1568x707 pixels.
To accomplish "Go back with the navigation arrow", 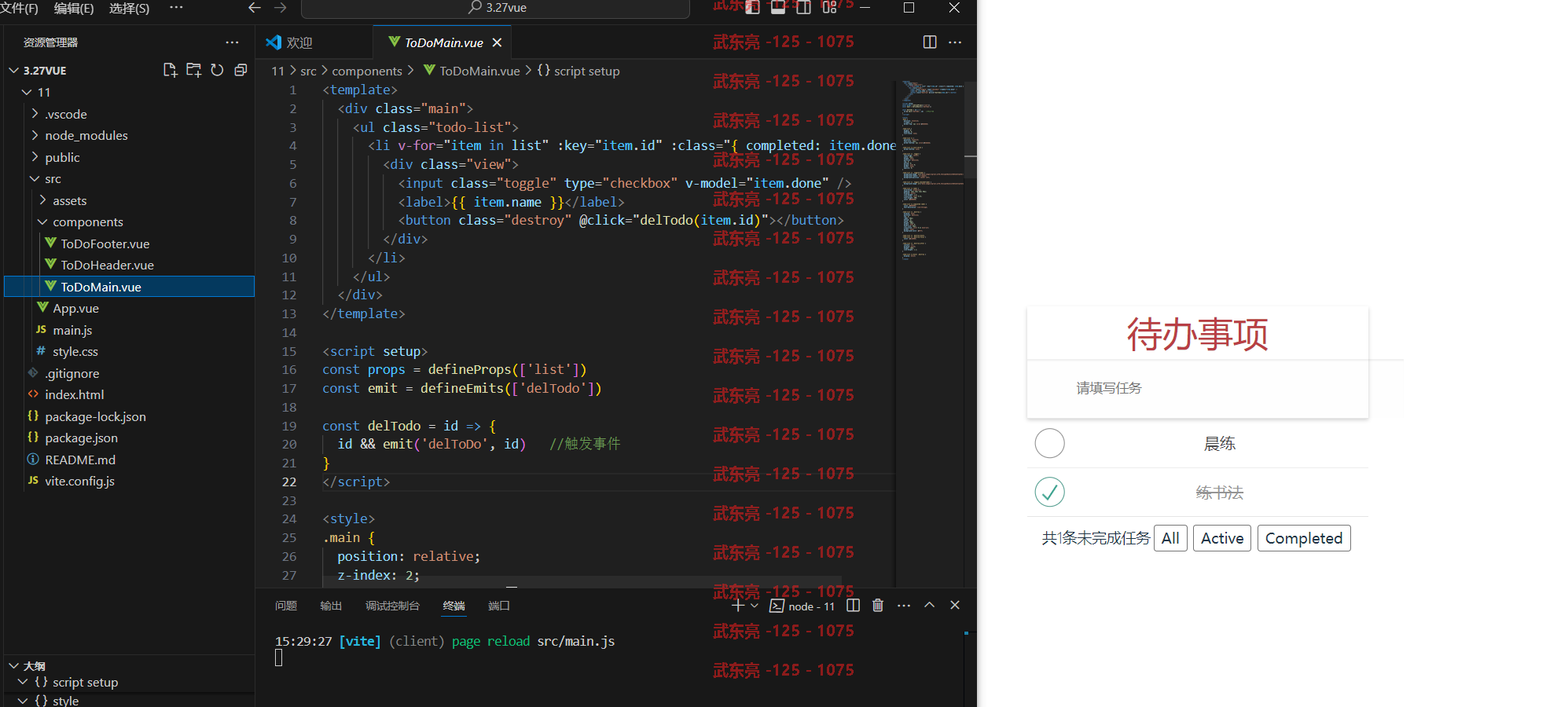I will tap(255, 8).
